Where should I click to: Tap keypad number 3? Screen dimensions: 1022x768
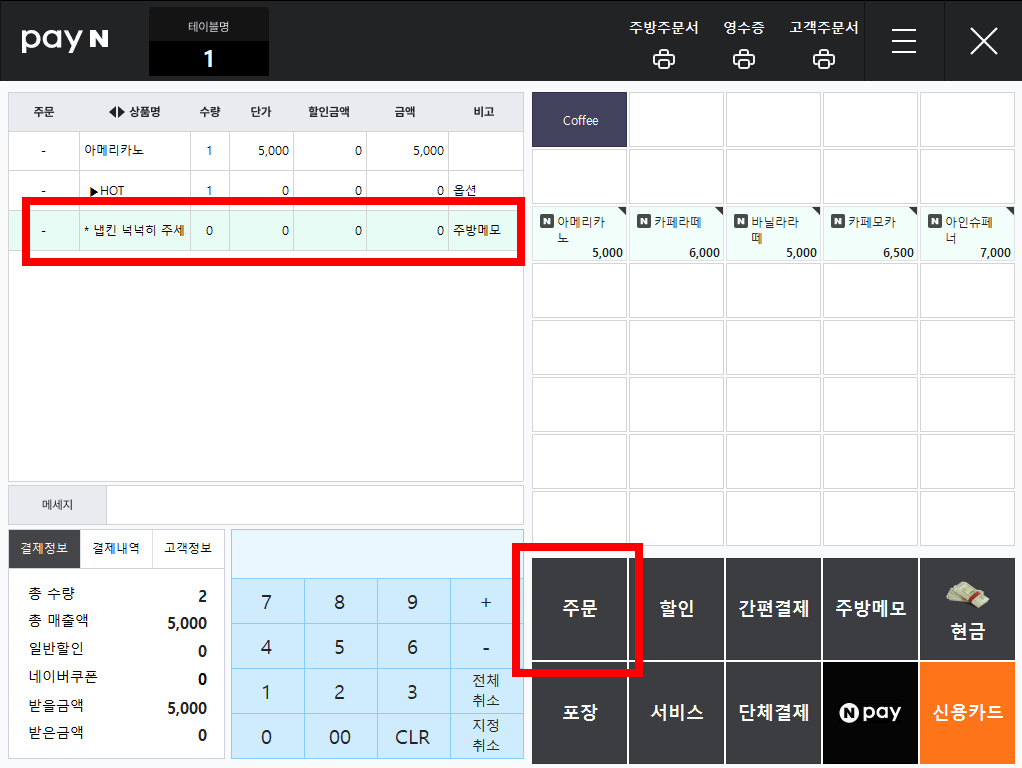tap(413, 692)
